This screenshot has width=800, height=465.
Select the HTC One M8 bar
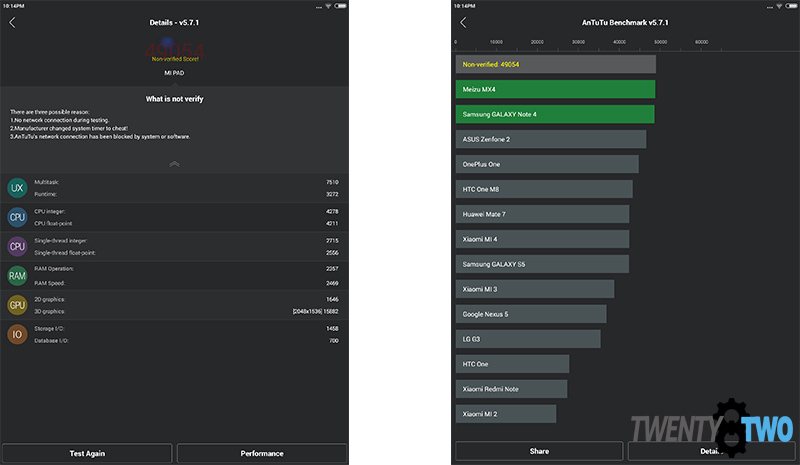coord(544,189)
